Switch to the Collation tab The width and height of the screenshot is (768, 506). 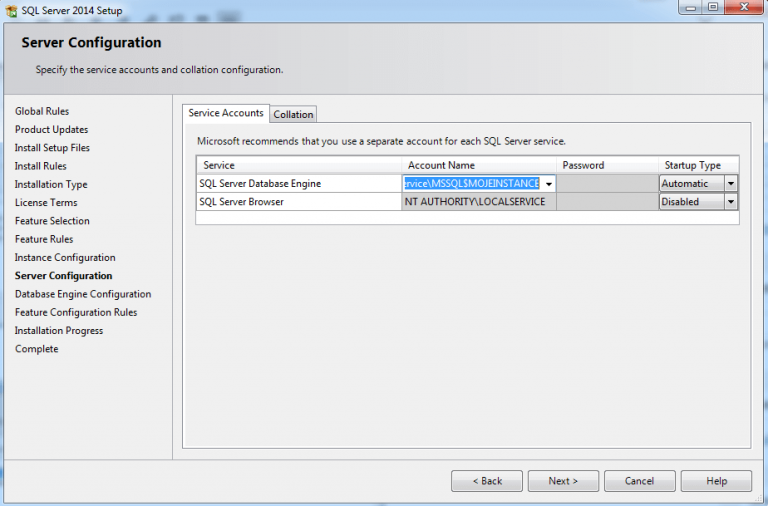tap(293, 114)
